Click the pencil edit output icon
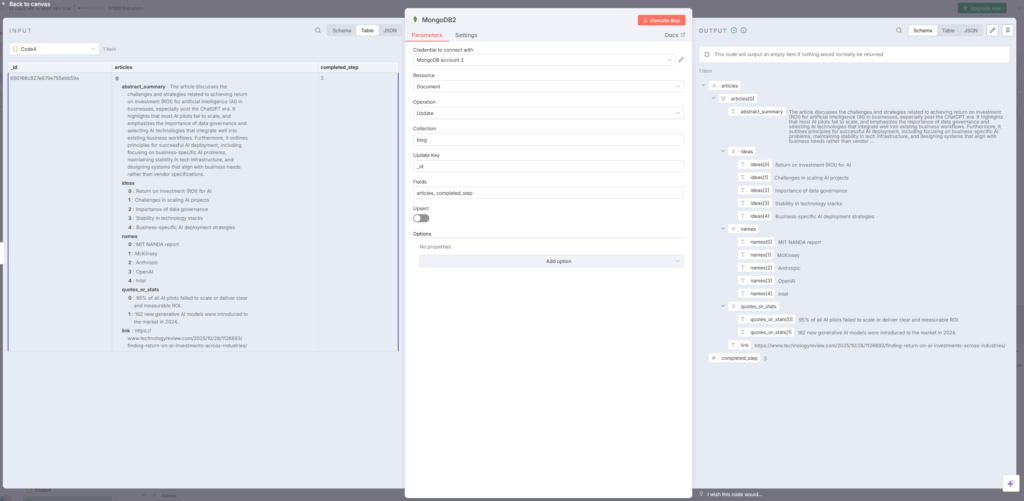 992,31
